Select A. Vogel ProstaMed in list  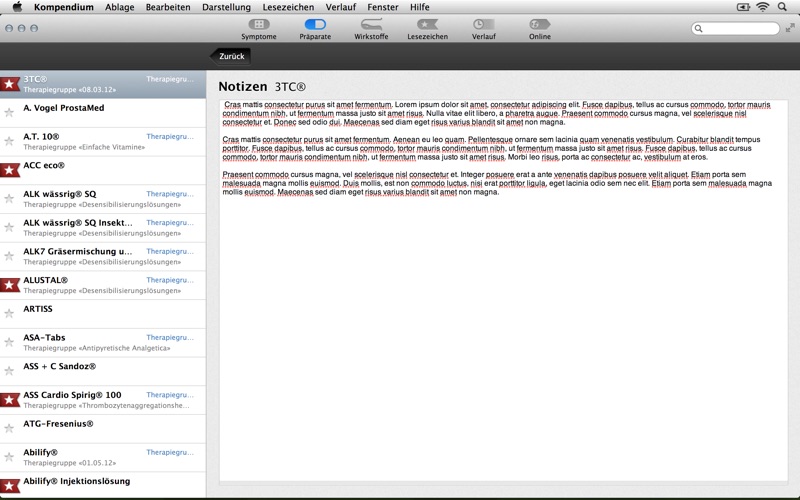pos(103,113)
